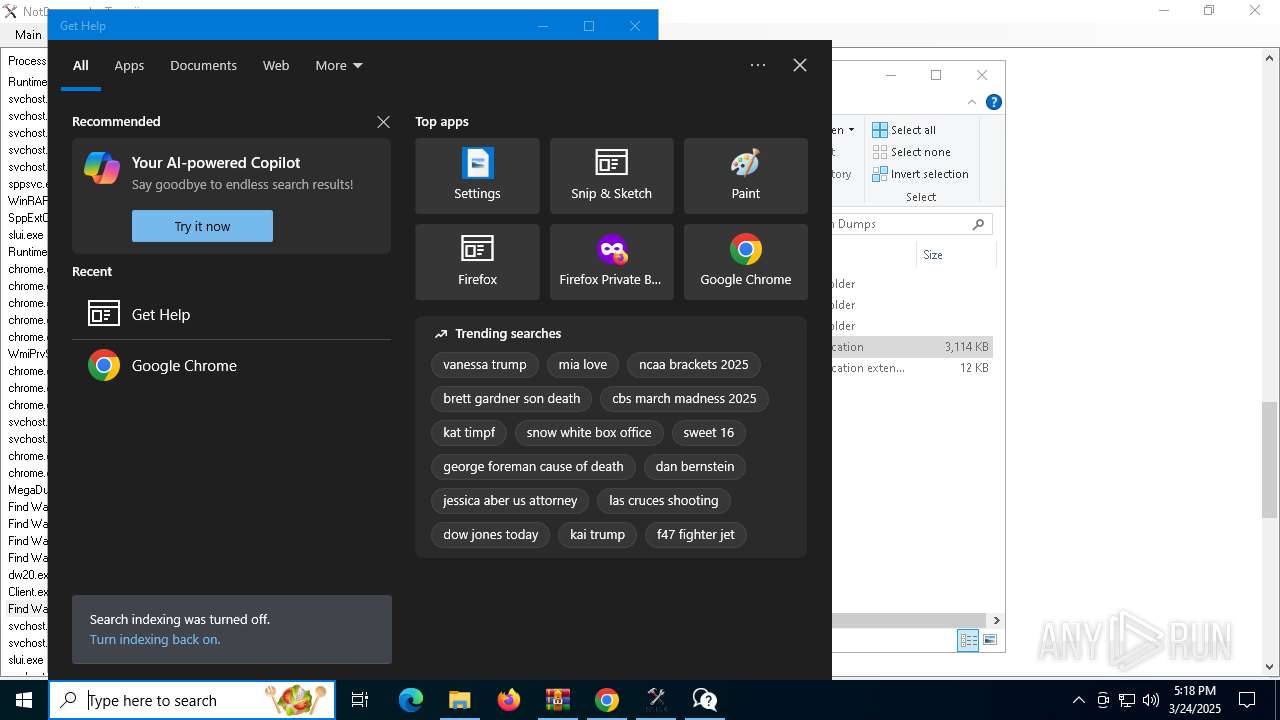Search trending 'ncaa brackets 2025'
1280x720 pixels.
[x=694, y=365]
